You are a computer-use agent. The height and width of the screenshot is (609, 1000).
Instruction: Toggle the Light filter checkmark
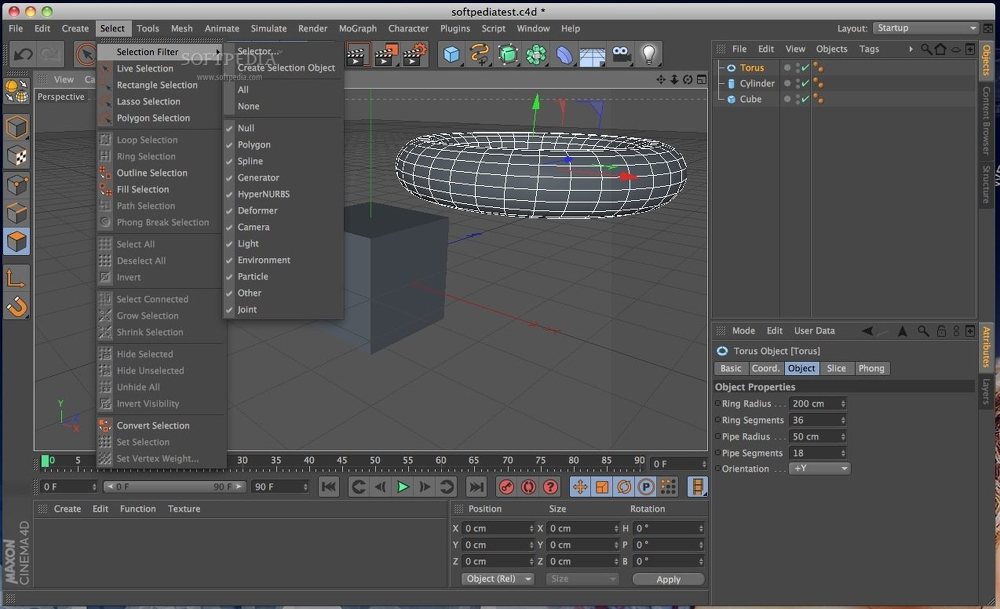click(230, 244)
